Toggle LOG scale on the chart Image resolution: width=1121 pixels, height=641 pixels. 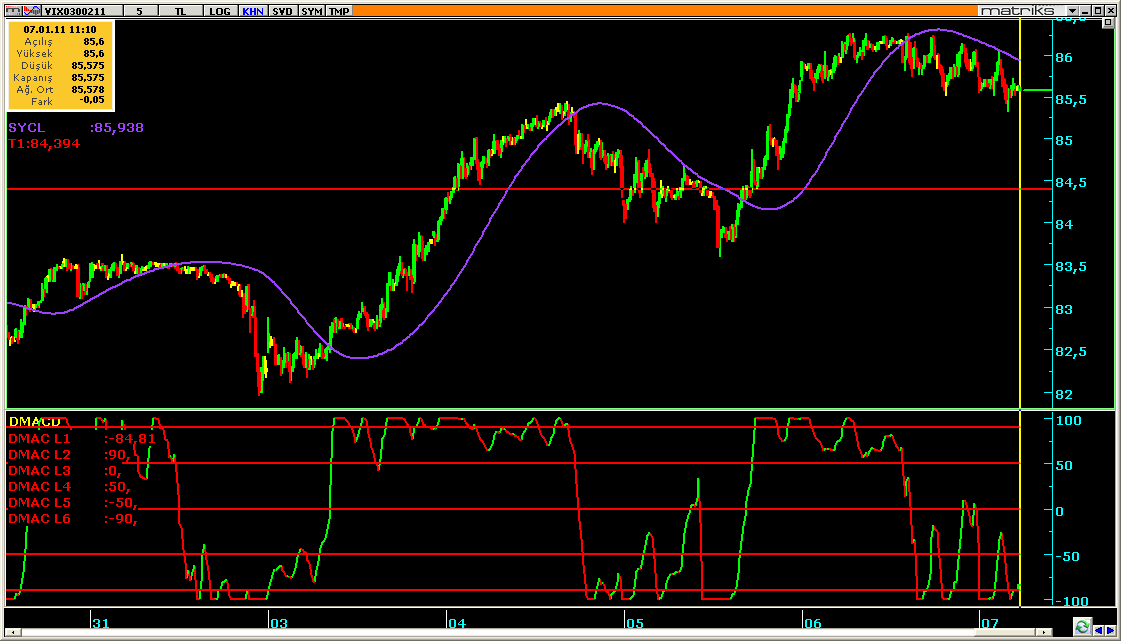coord(220,10)
